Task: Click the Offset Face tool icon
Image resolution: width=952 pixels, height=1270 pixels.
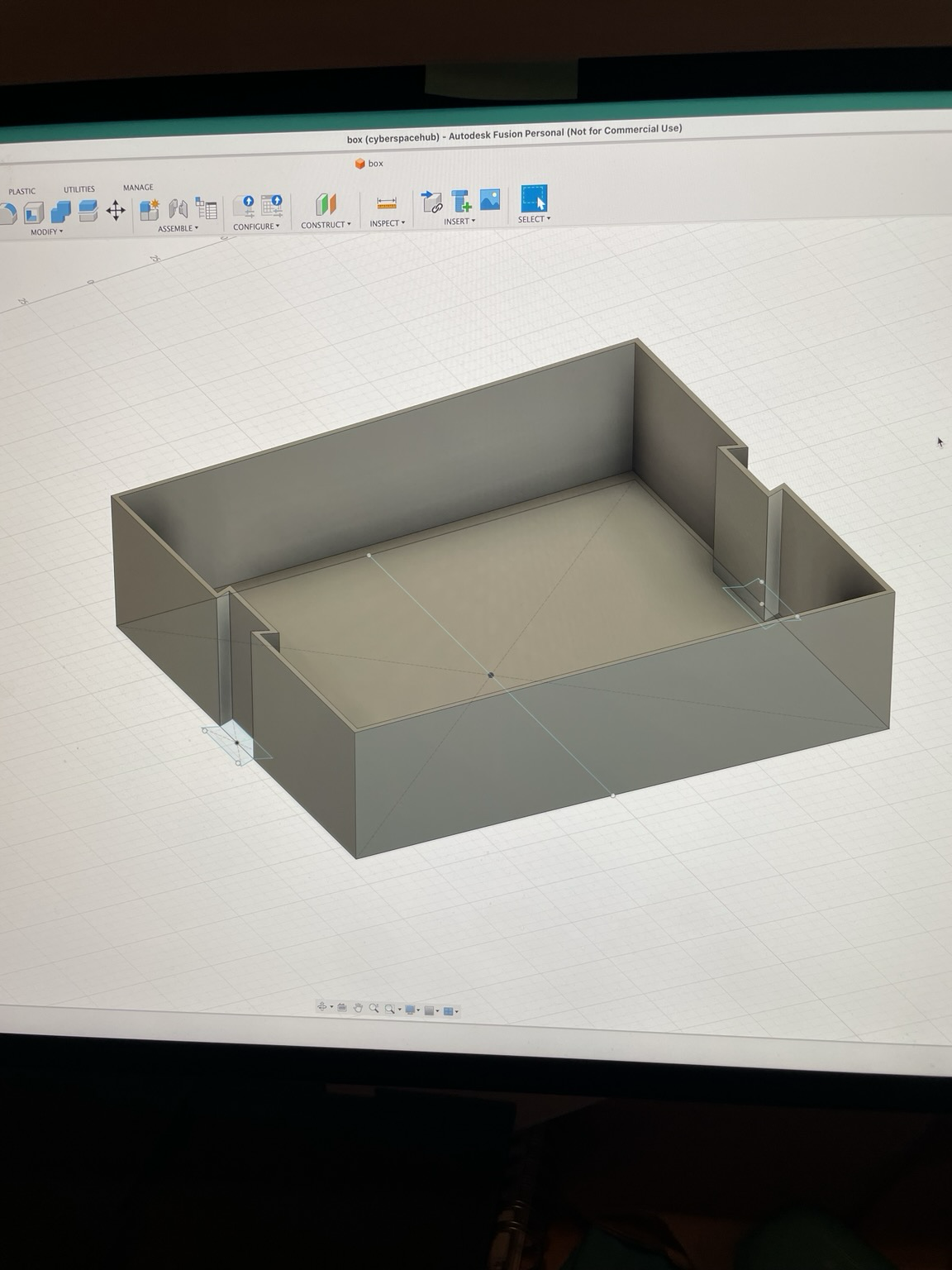Action: click(88, 211)
